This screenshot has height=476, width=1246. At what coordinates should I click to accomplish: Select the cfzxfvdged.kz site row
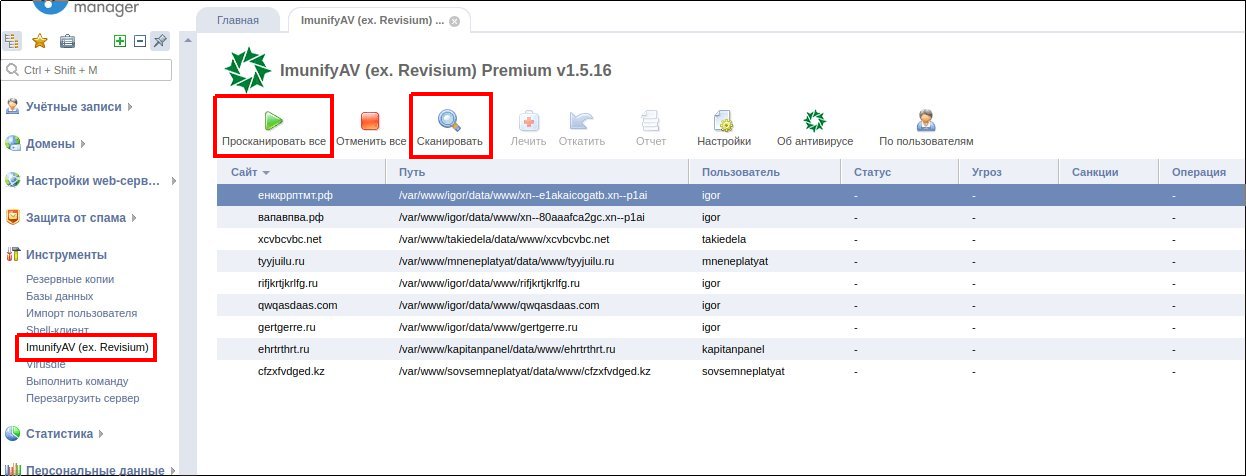[732, 371]
